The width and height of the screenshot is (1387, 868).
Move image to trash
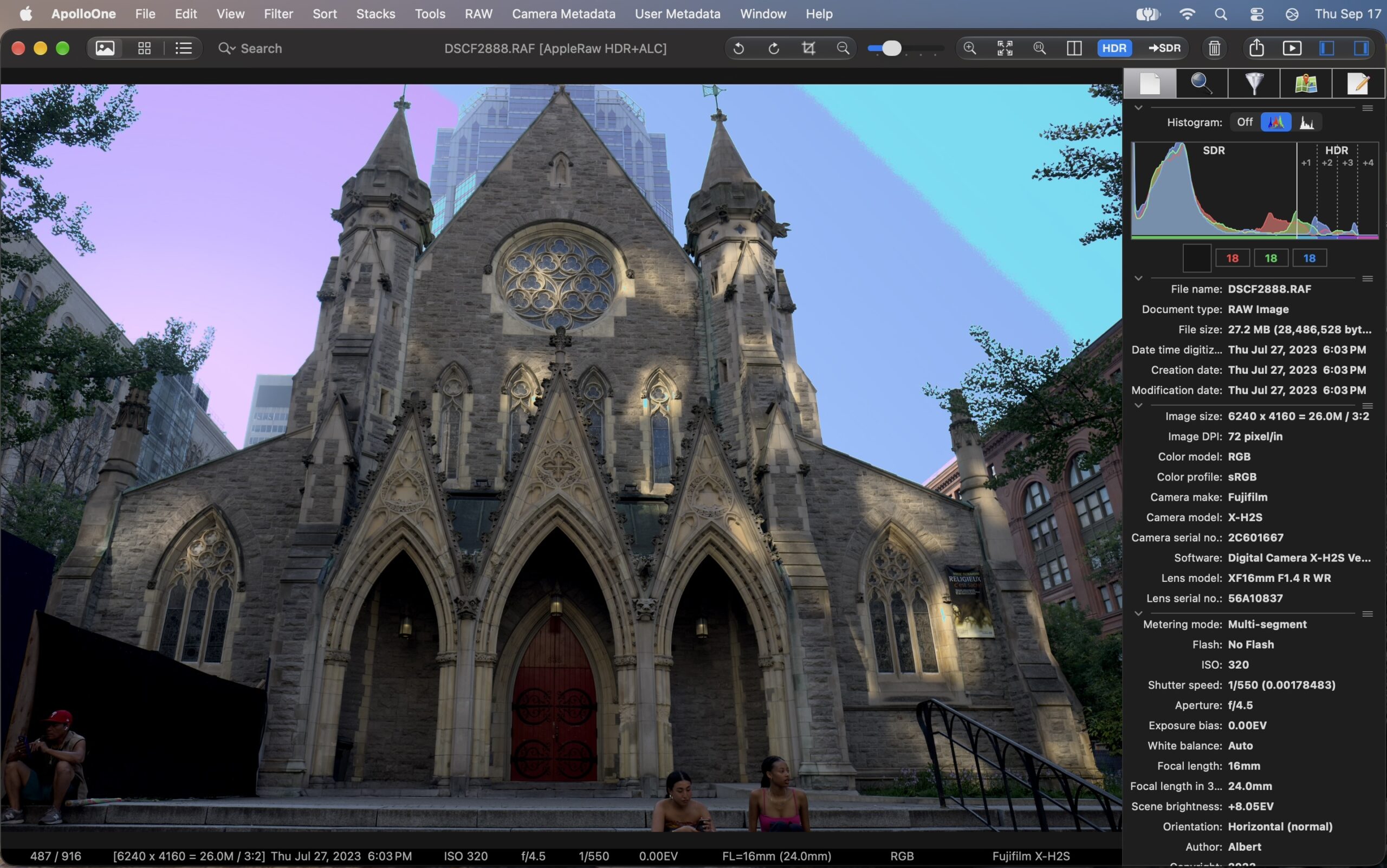click(1214, 48)
